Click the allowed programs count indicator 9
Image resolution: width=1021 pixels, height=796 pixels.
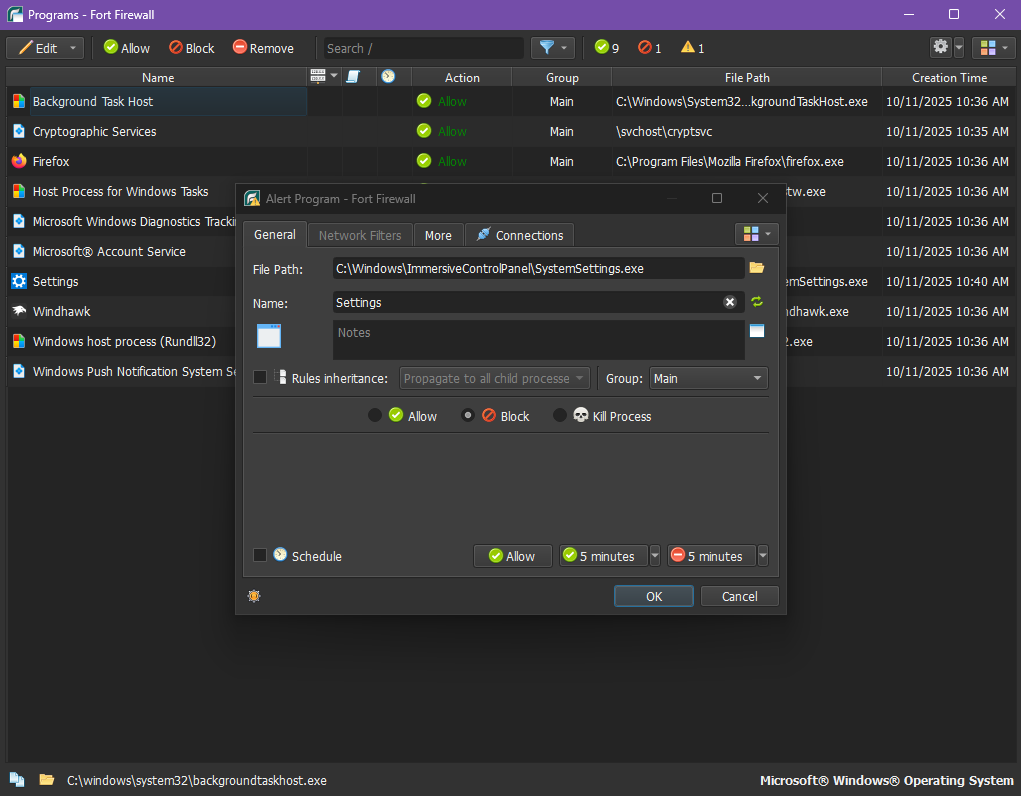click(x=607, y=48)
